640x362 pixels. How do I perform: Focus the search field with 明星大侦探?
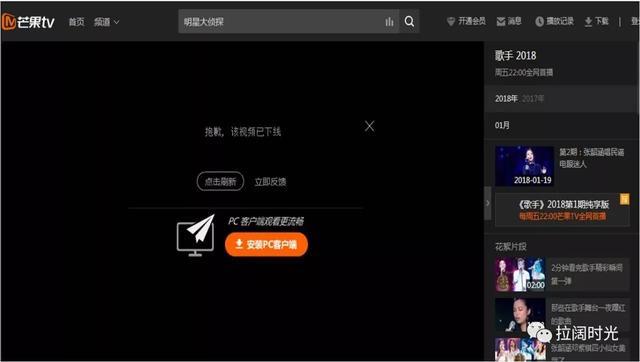282,22
